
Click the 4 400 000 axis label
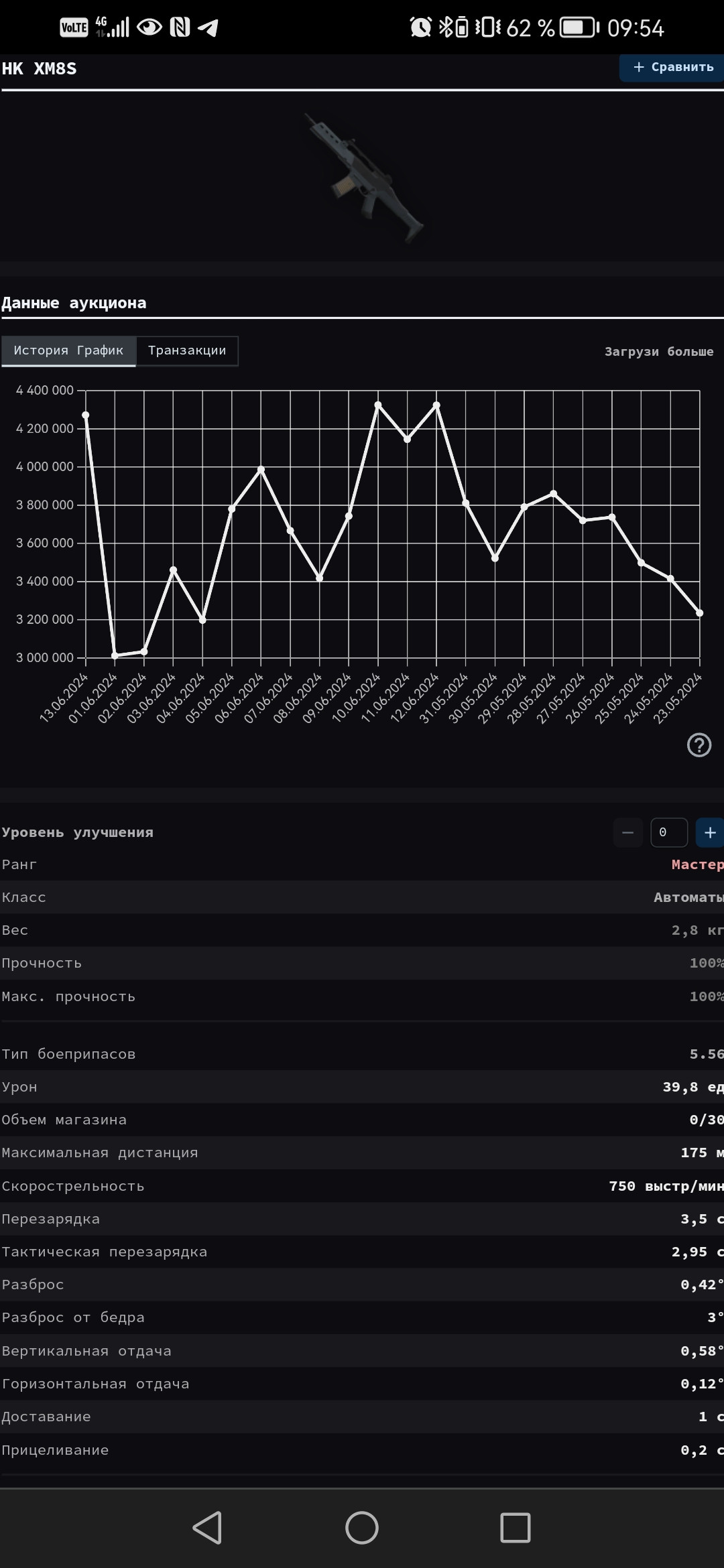click(x=45, y=390)
